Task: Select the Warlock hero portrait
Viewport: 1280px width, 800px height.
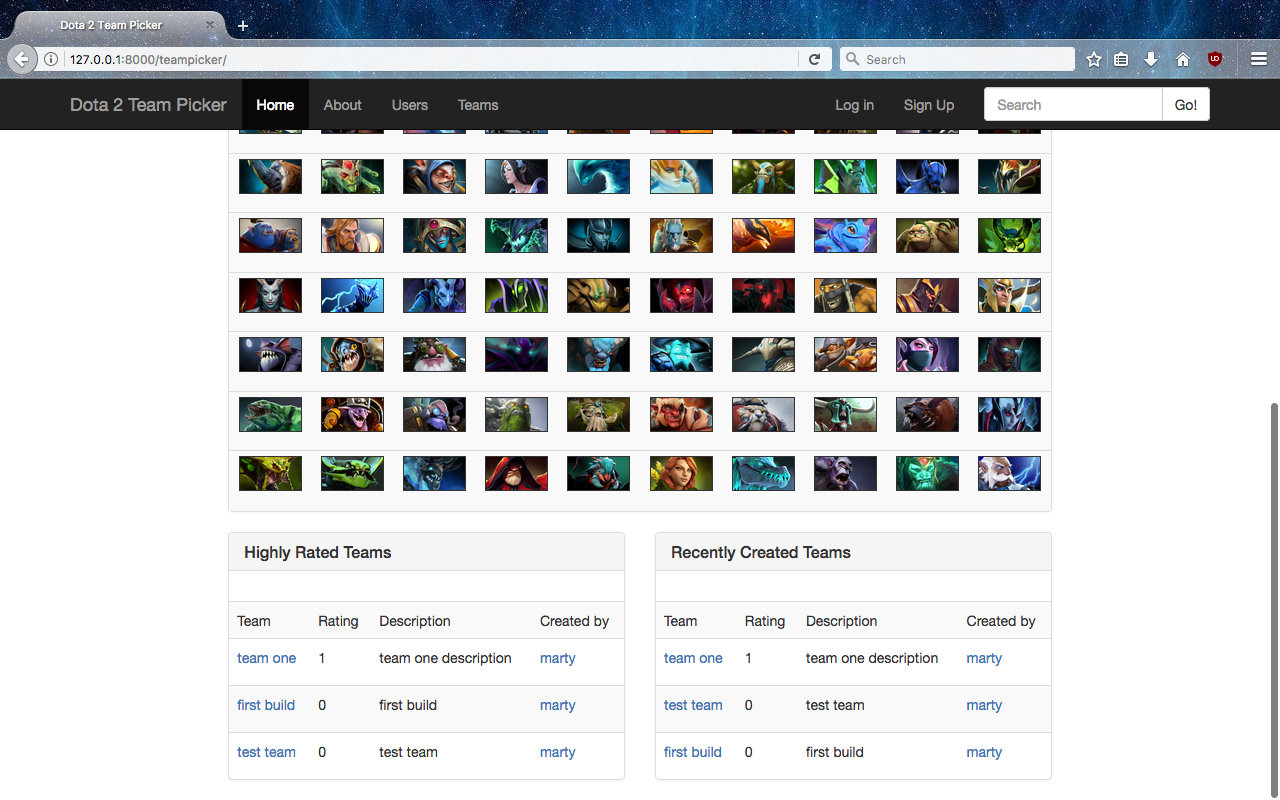Action: coord(516,473)
